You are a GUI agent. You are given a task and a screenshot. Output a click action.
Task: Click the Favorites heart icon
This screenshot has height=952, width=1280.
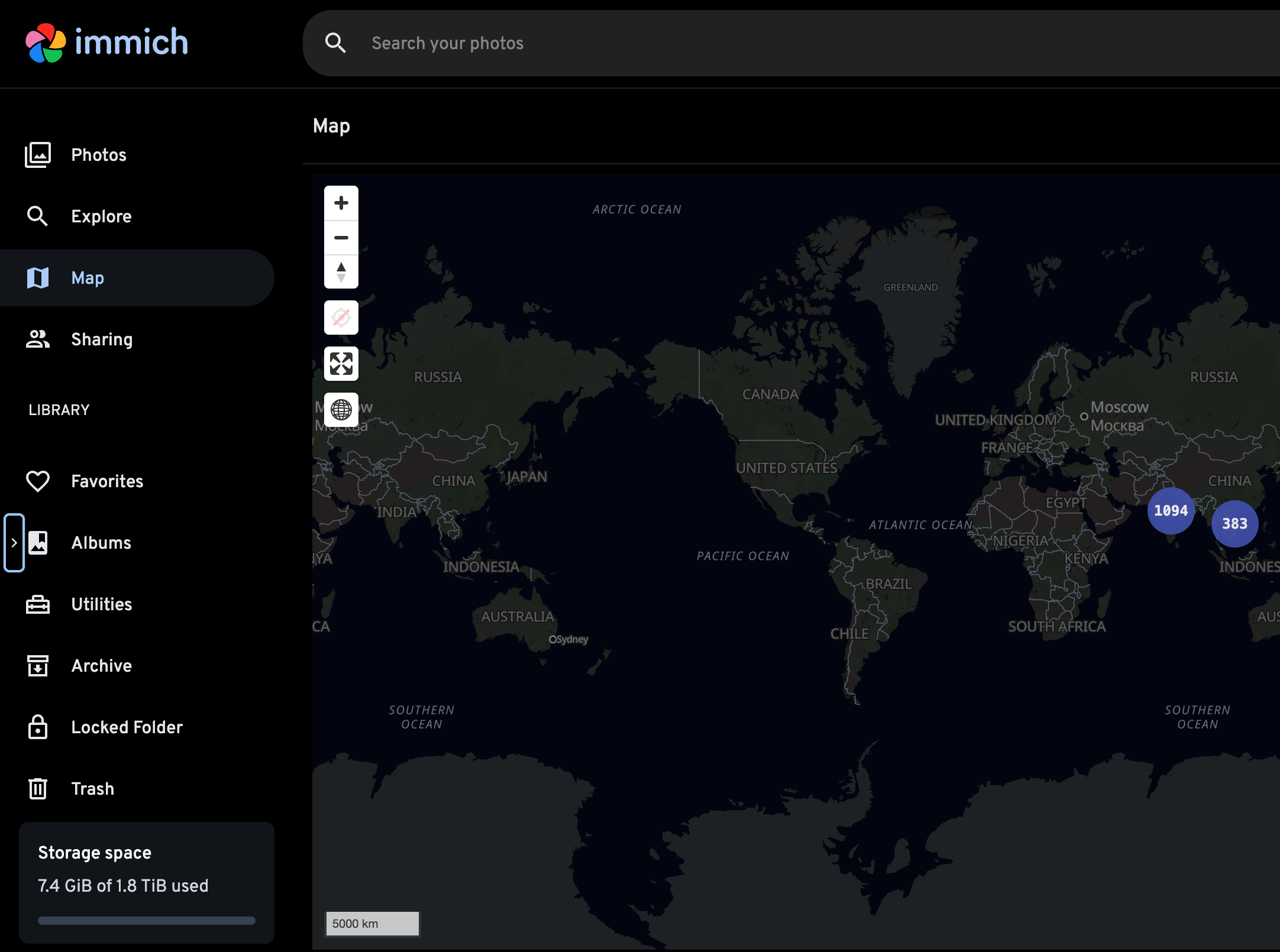click(x=38, y=481)
